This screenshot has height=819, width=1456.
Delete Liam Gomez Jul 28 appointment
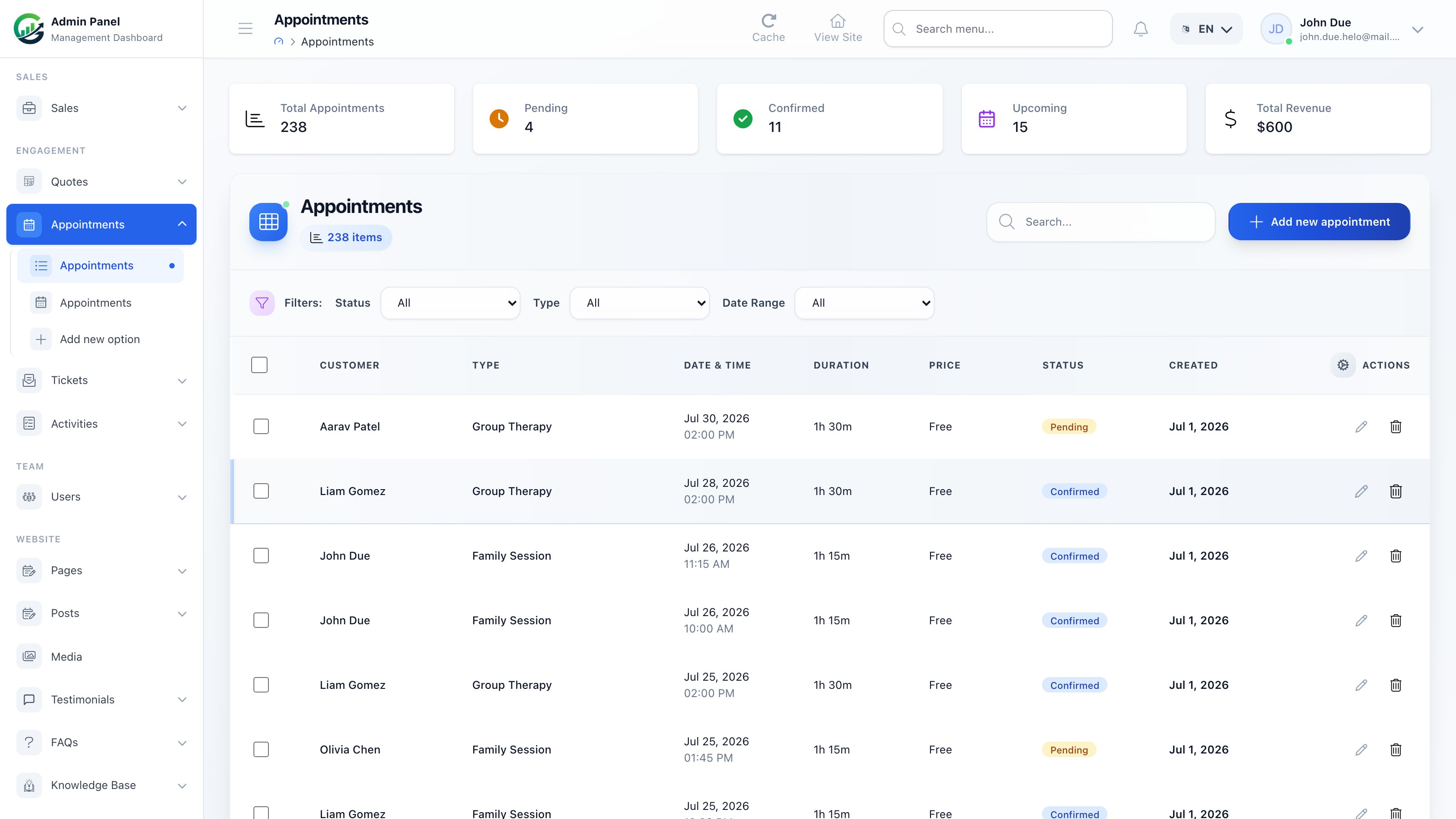click(1395, 491)
